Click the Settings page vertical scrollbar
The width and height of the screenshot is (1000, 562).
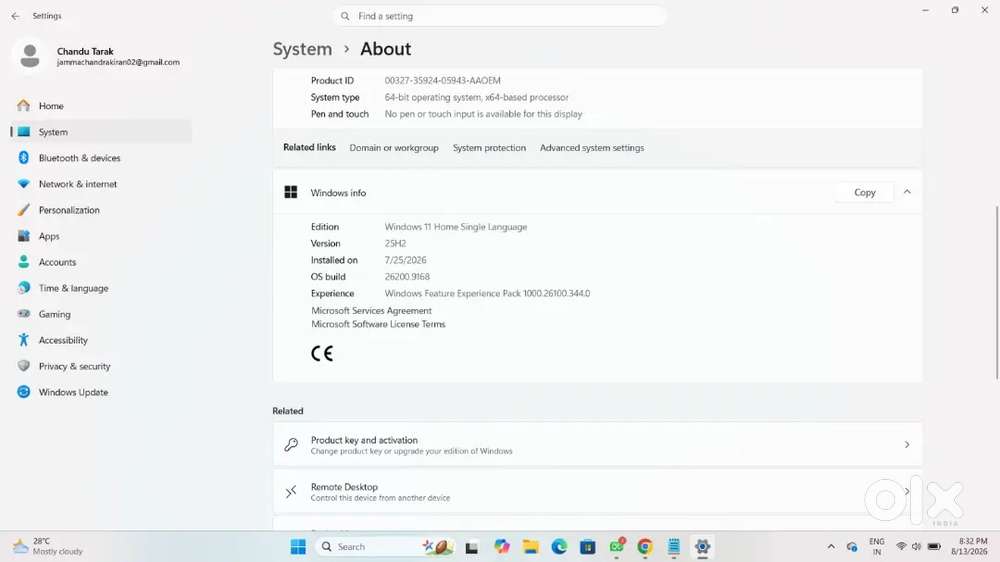click(996, 293)
